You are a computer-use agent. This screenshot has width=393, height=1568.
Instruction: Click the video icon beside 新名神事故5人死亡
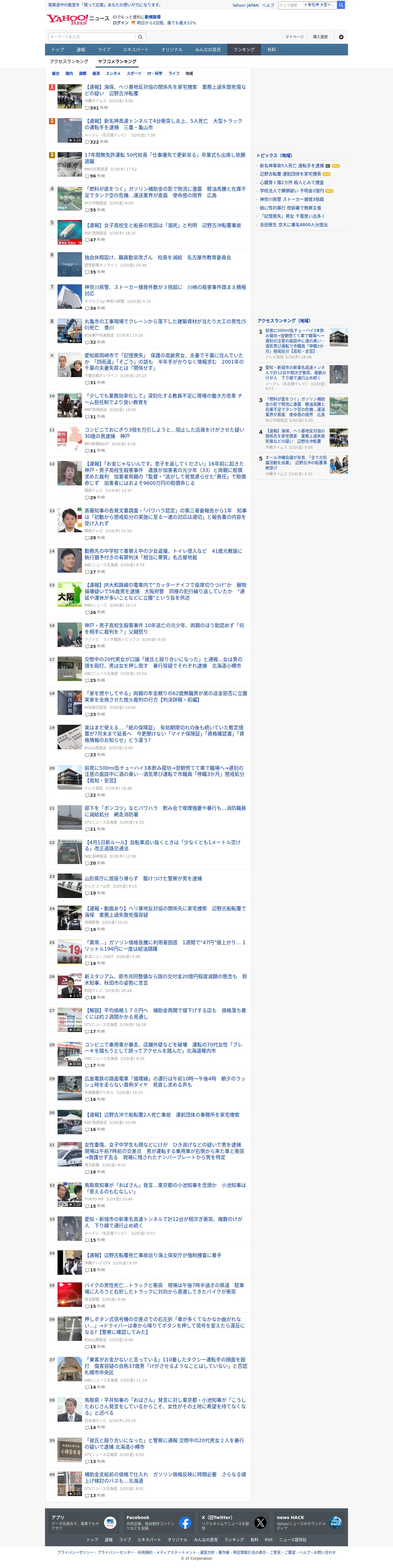point(328,166)
